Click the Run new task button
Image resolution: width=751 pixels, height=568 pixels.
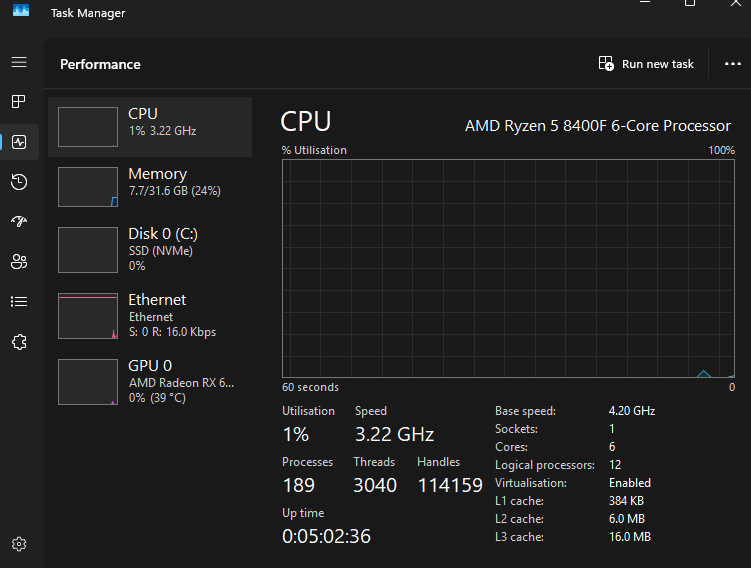coord(646,64)
